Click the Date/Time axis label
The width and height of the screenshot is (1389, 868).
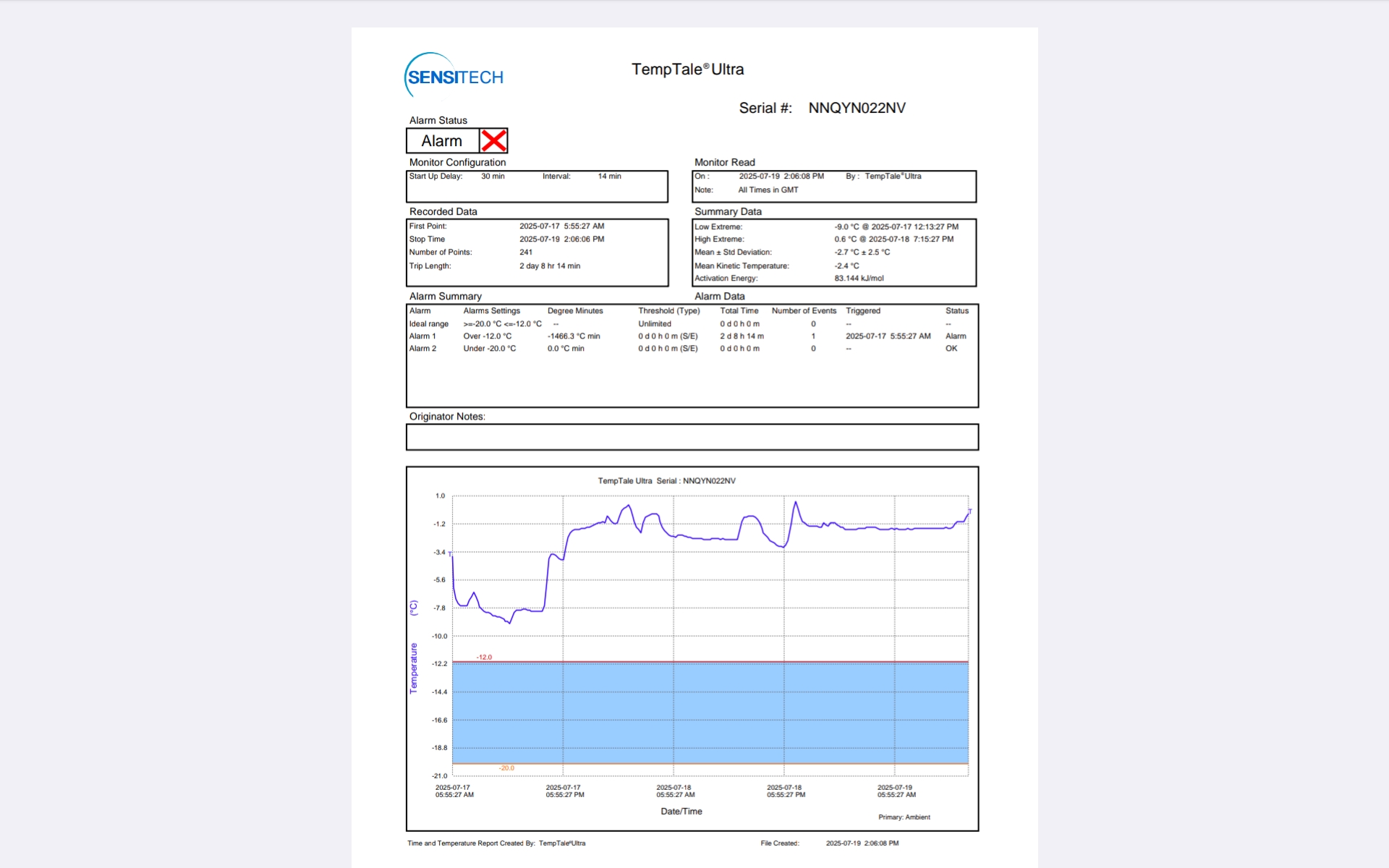click(x=681, y=812)
